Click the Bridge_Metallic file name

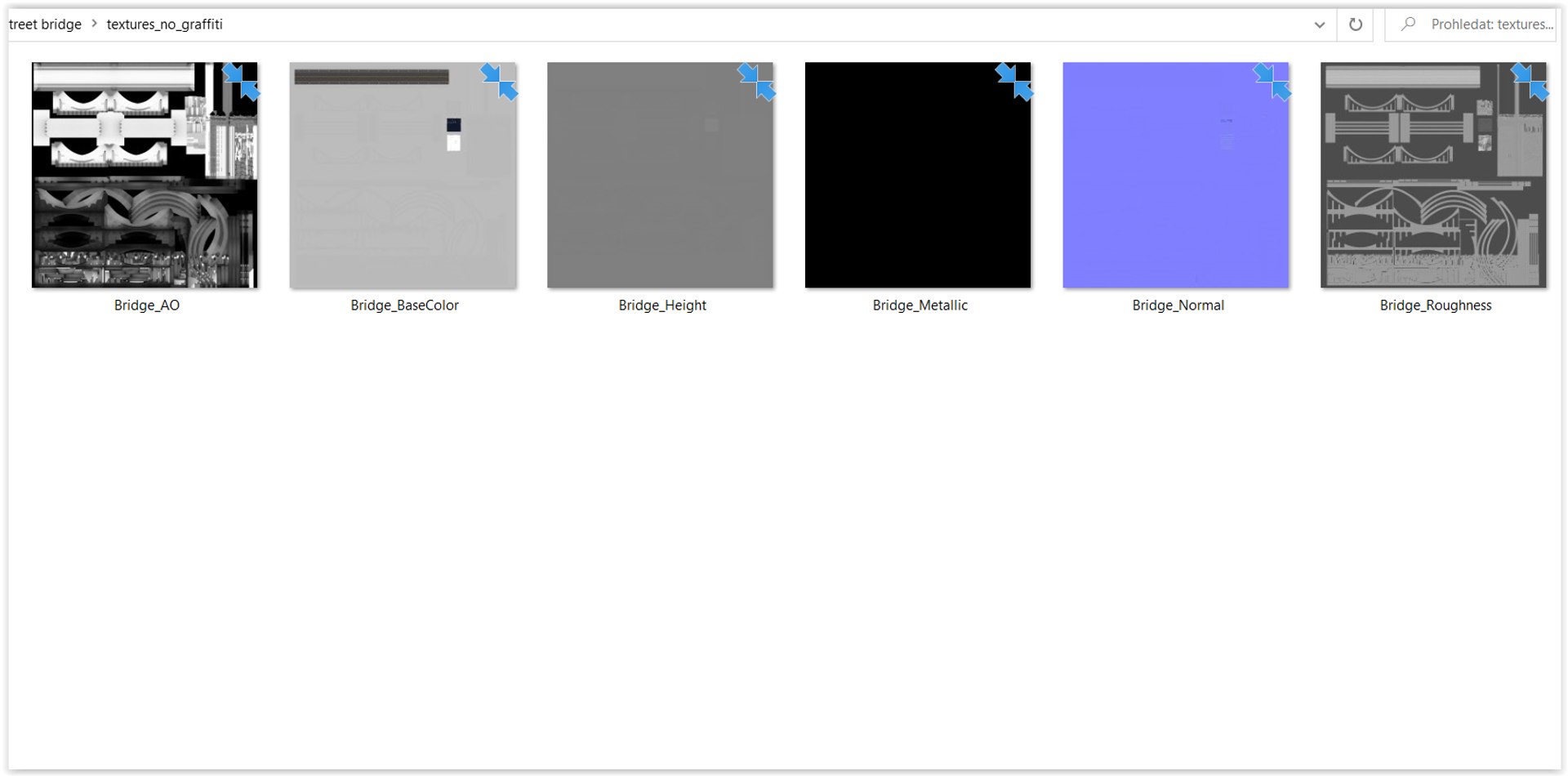click(920, 305)
